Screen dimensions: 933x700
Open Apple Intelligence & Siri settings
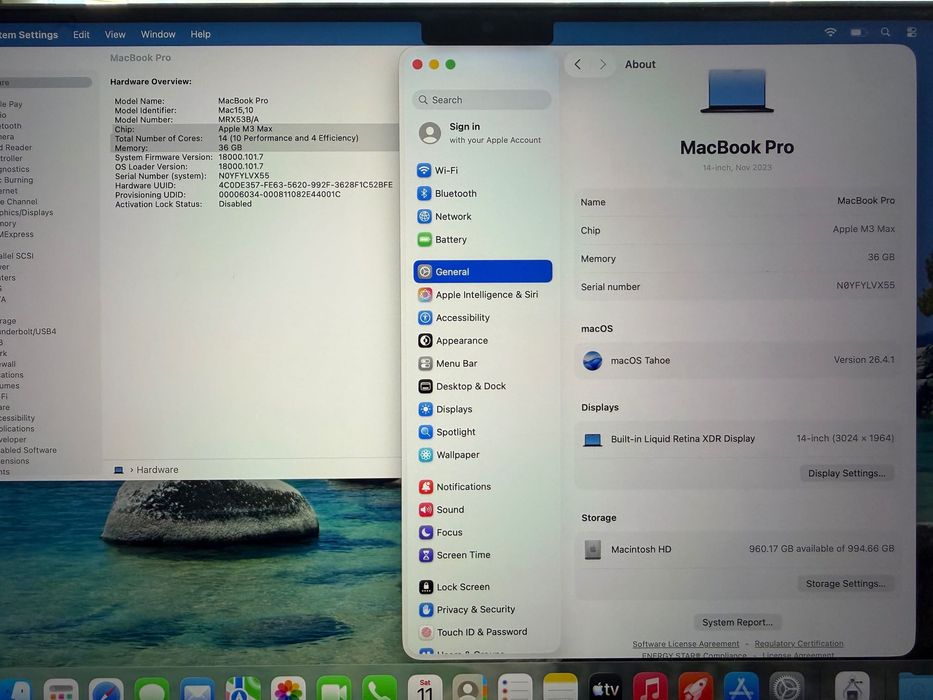tap(483, 295)
